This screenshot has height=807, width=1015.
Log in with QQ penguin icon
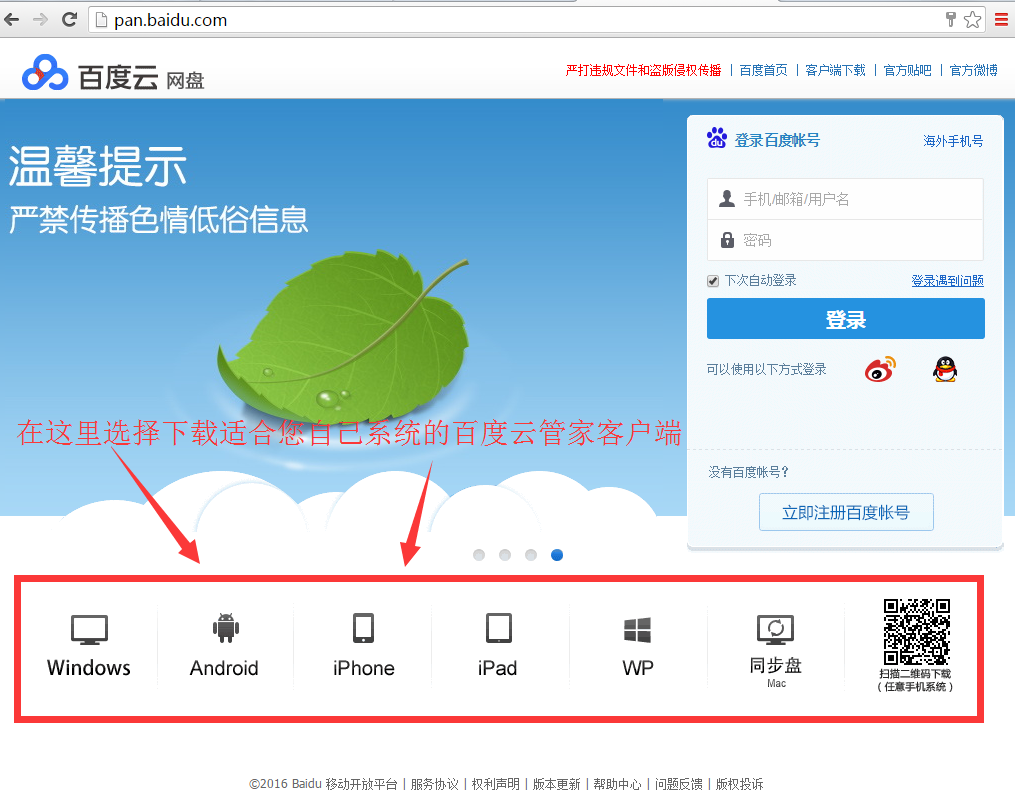tap(945, 369)
